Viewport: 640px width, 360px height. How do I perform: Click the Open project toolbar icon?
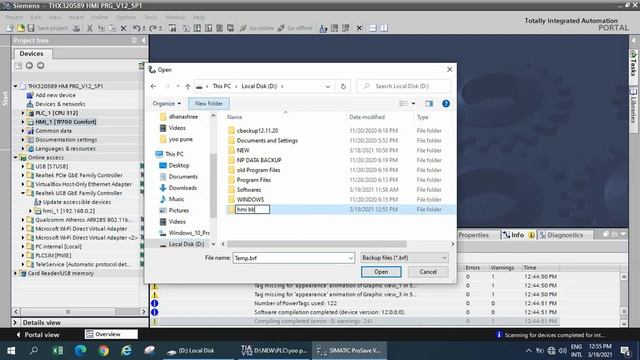[x=20, y=28]
